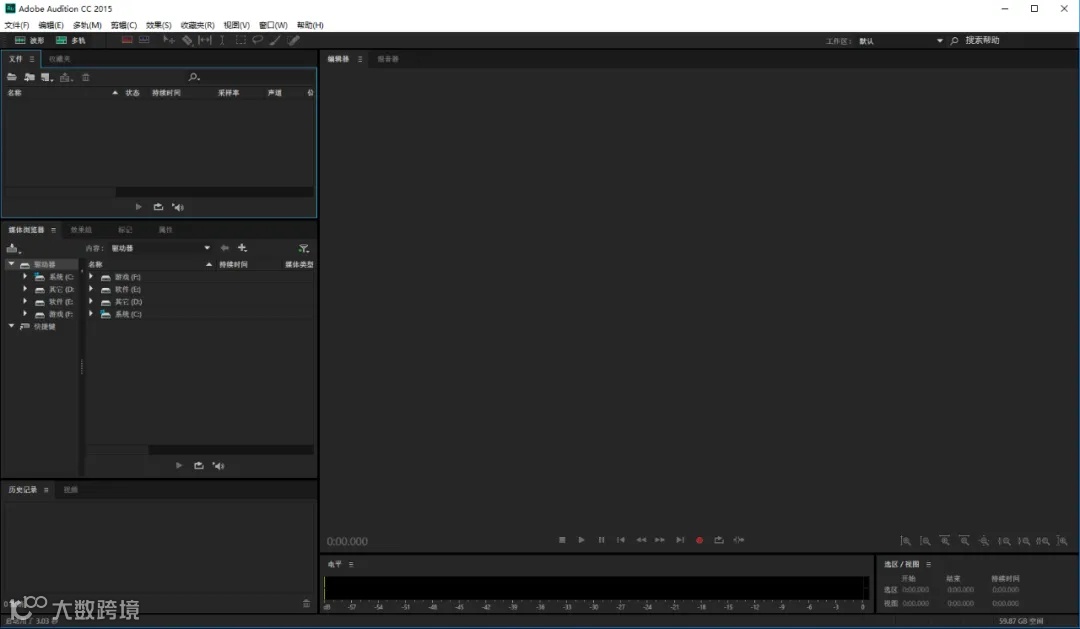Screen dimensions: 1080x629
Task: Select the Spot Healing Brush tool
Action: tap(293, 40)
